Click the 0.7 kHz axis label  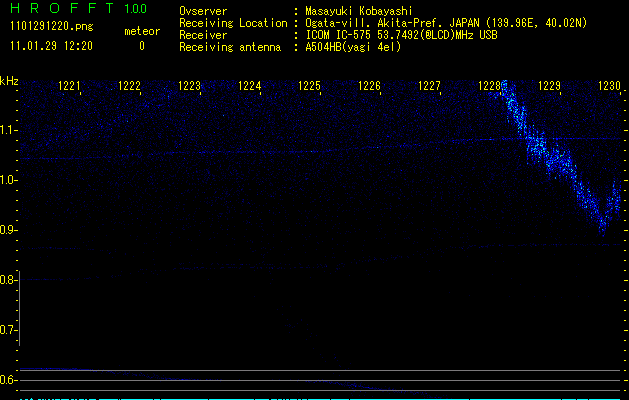(x=7, y=330)
